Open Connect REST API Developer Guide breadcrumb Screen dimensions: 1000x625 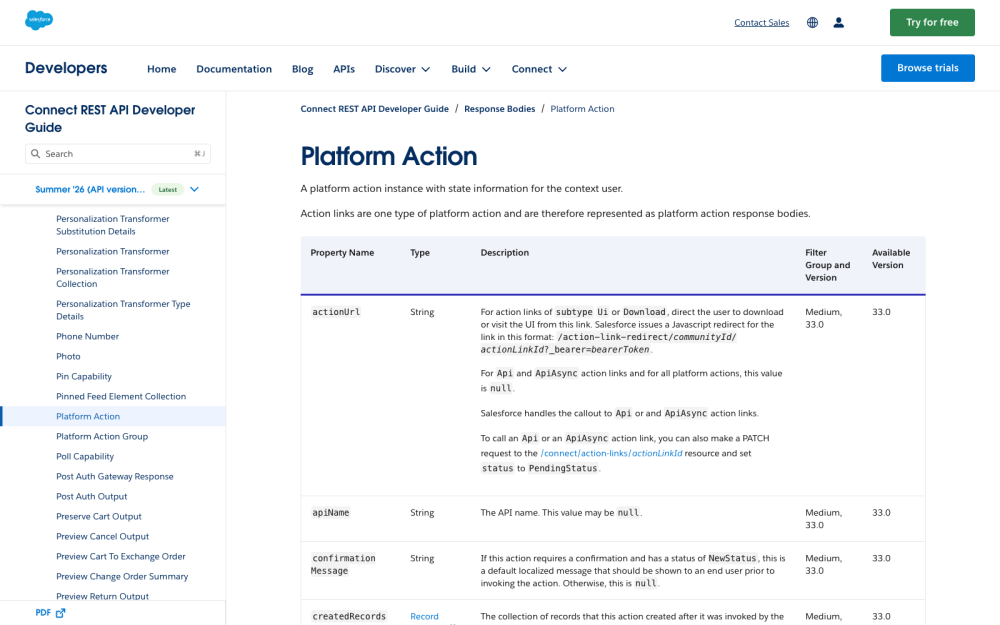tap(374, 109)
